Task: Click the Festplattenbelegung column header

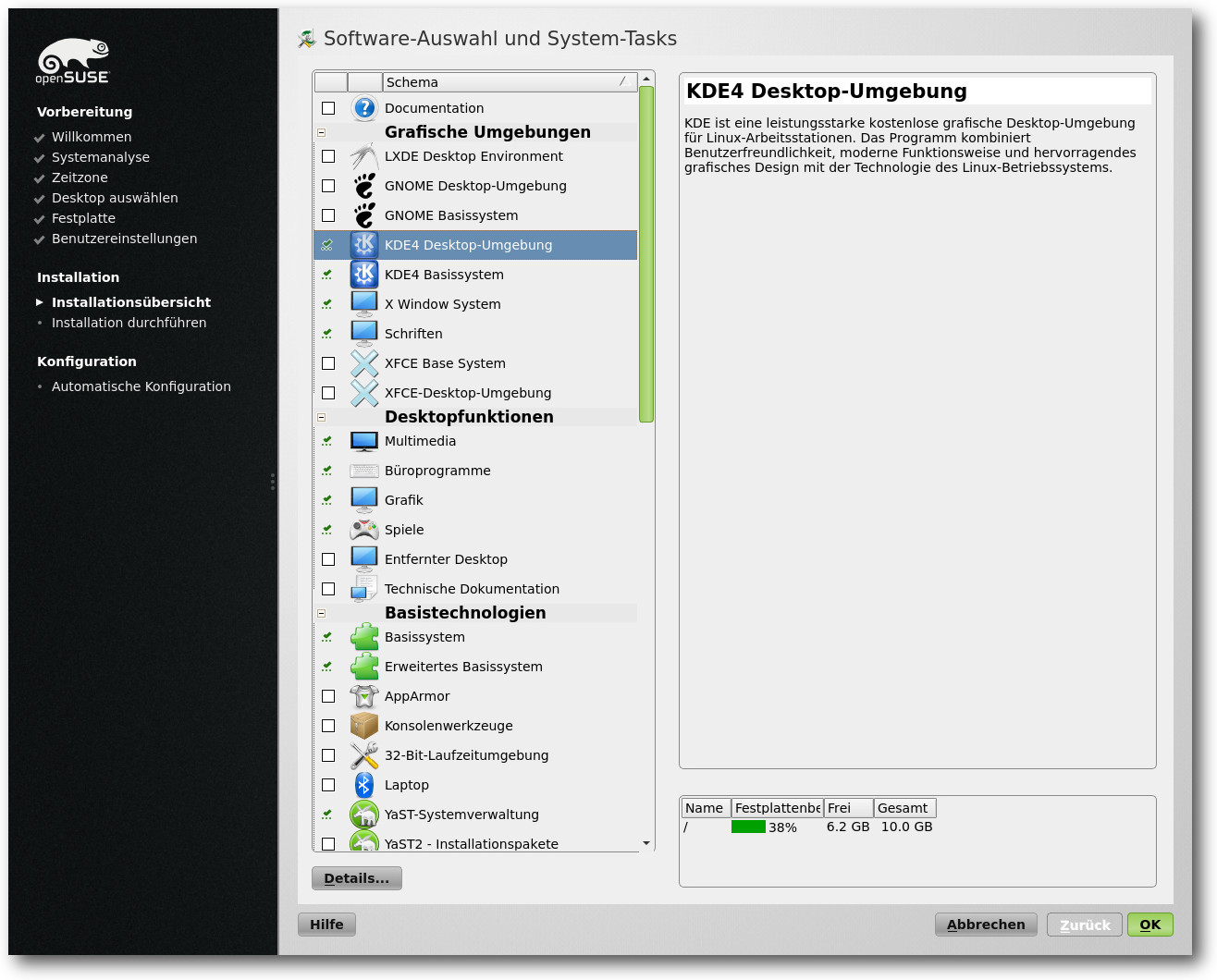Action: [777, 808]
